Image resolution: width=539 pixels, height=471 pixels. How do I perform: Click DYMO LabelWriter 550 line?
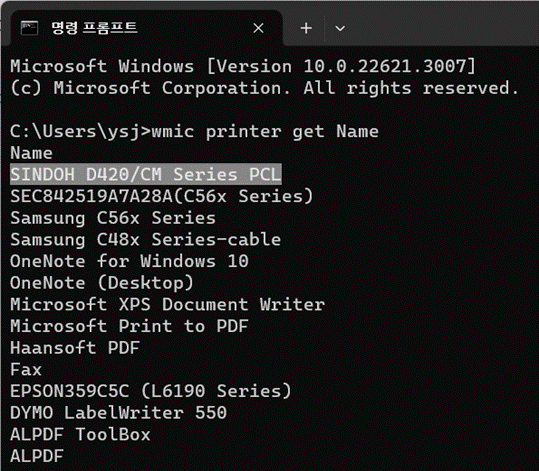pyautogui.click(x=118, y=413)
